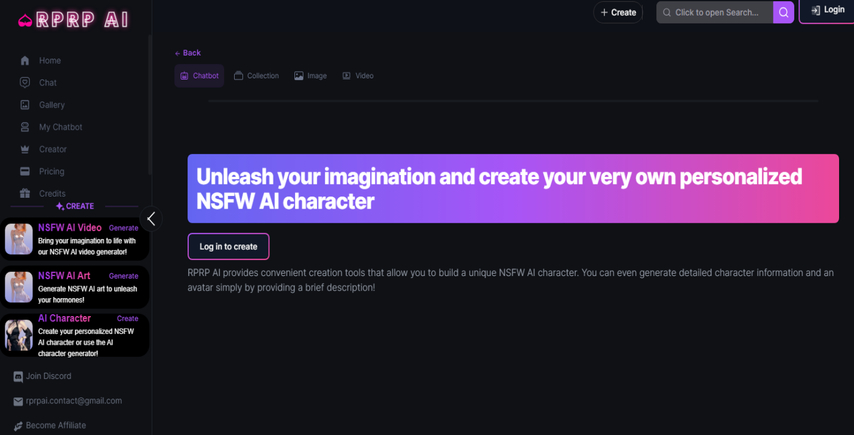Click the Login button at top right
Image resolution: width=854 pixels, height=435 pixels.
[827, 11]
